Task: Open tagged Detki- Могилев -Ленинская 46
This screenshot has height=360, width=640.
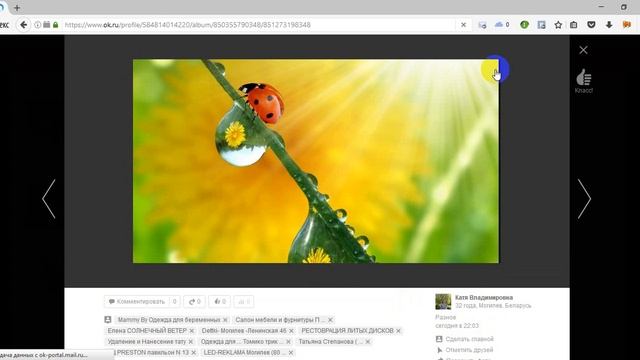Action: point(244,331)
